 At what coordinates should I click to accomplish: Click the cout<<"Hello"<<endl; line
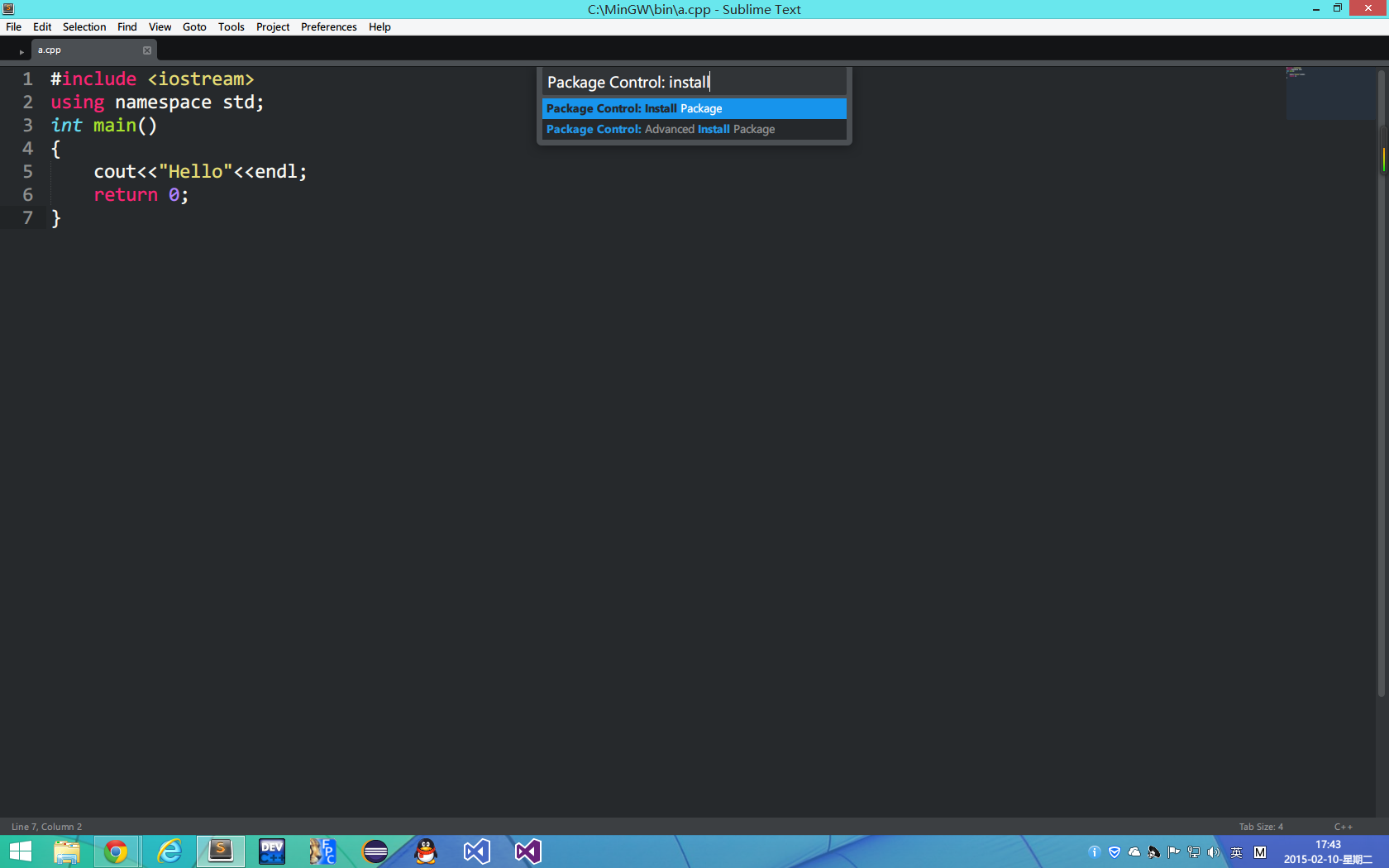(x=200, y=172)
